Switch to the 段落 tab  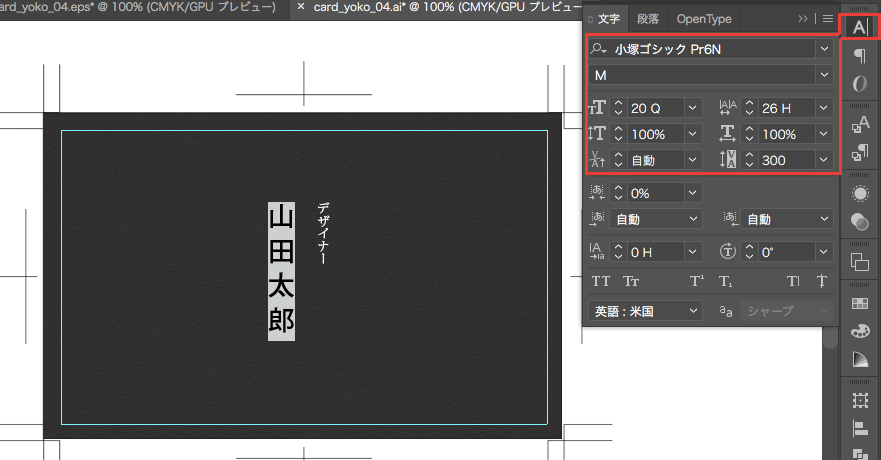(x=647, y=19)
